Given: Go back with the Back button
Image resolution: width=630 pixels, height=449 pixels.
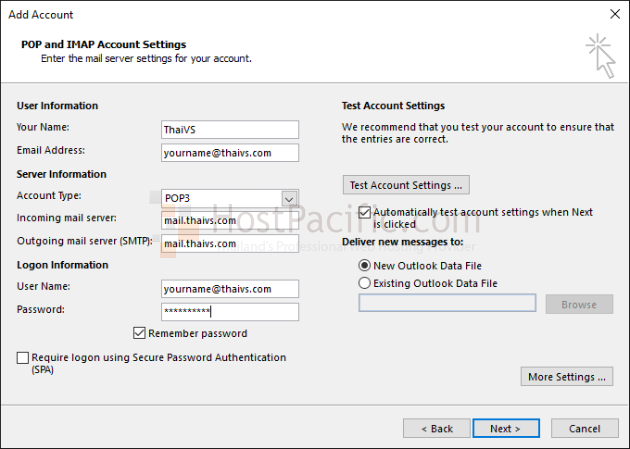Looking at the screenshot, I should coord(437,429).
